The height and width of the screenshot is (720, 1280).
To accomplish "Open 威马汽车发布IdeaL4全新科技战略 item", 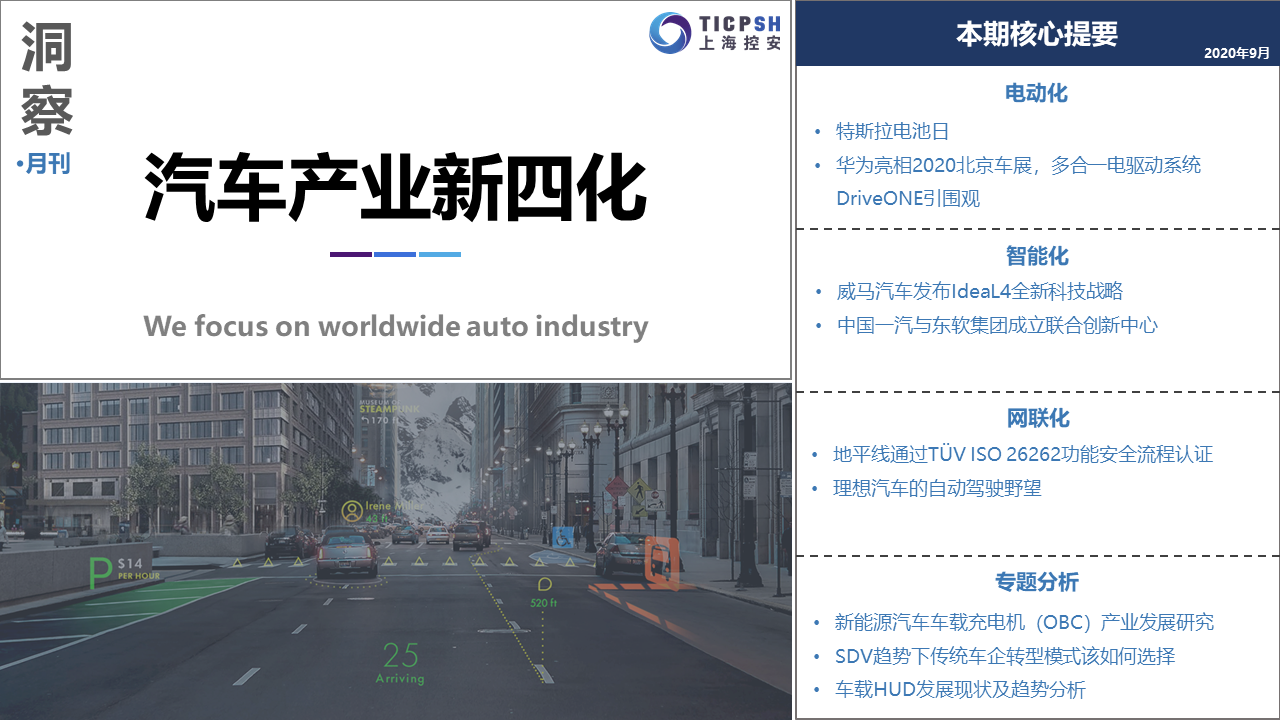I will [x=979, y=291].
